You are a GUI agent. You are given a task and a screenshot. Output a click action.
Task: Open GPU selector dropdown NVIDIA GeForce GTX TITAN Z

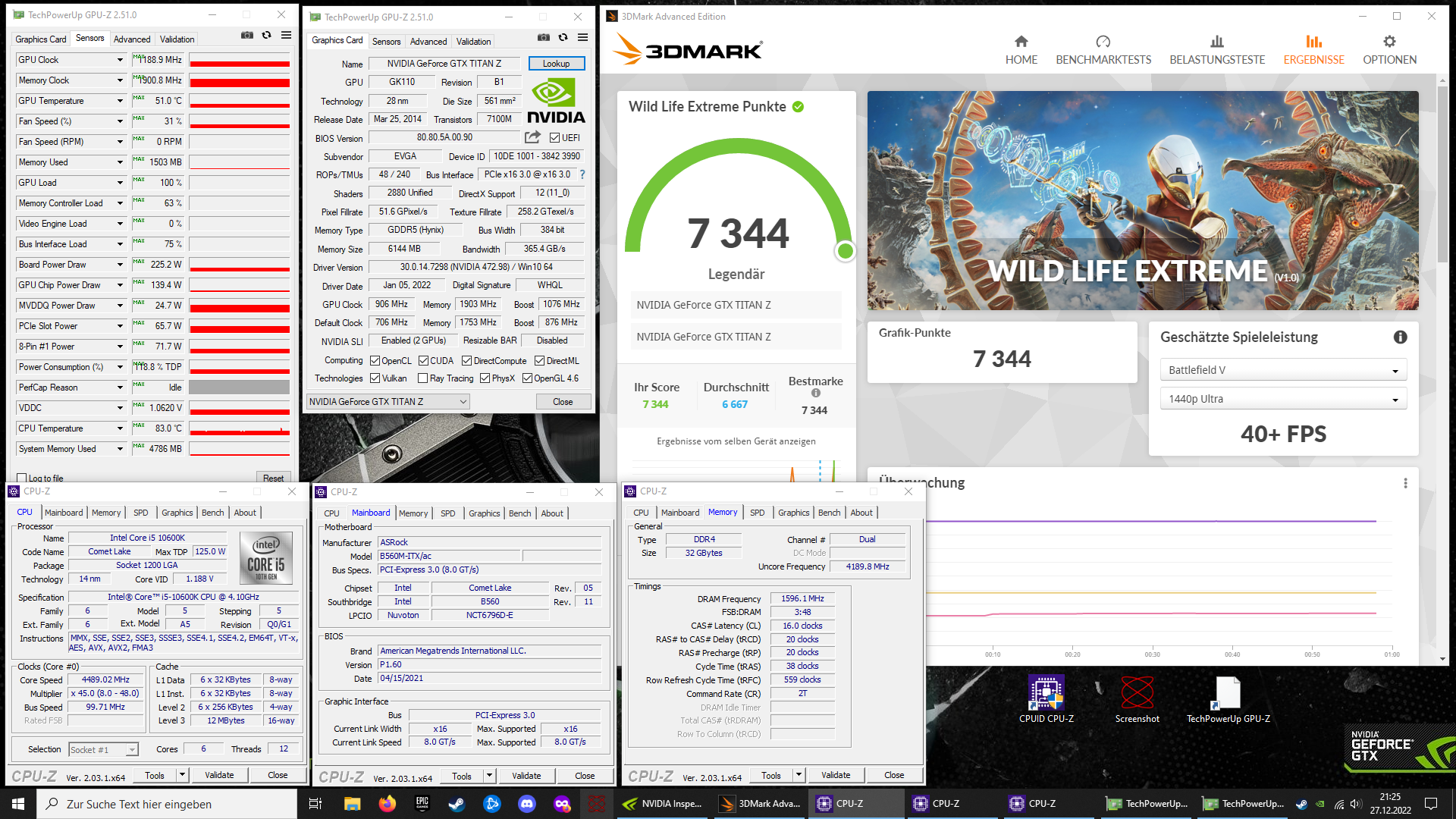point(388,402)
